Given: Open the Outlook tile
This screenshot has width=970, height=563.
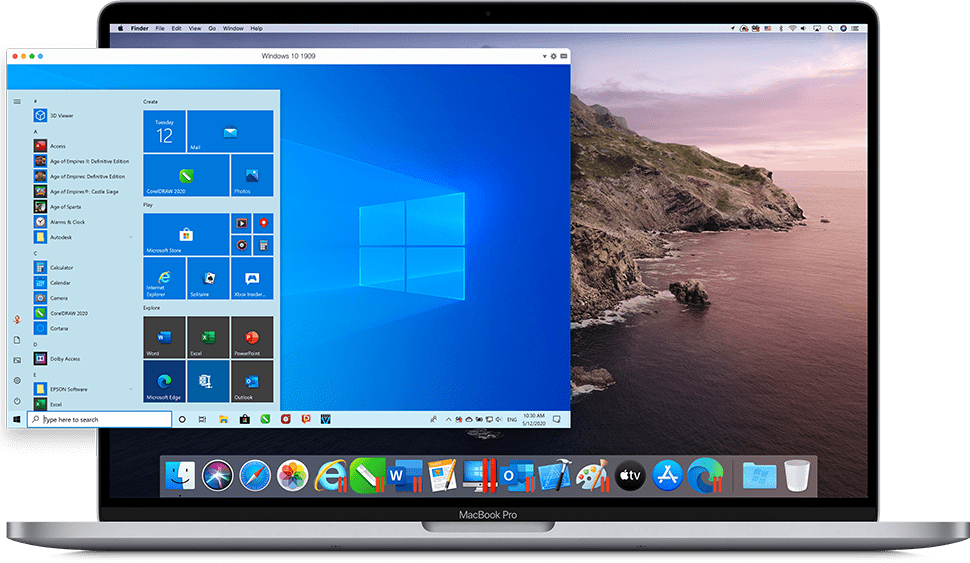Looking at the screenshot, I should tap(252, 381).
